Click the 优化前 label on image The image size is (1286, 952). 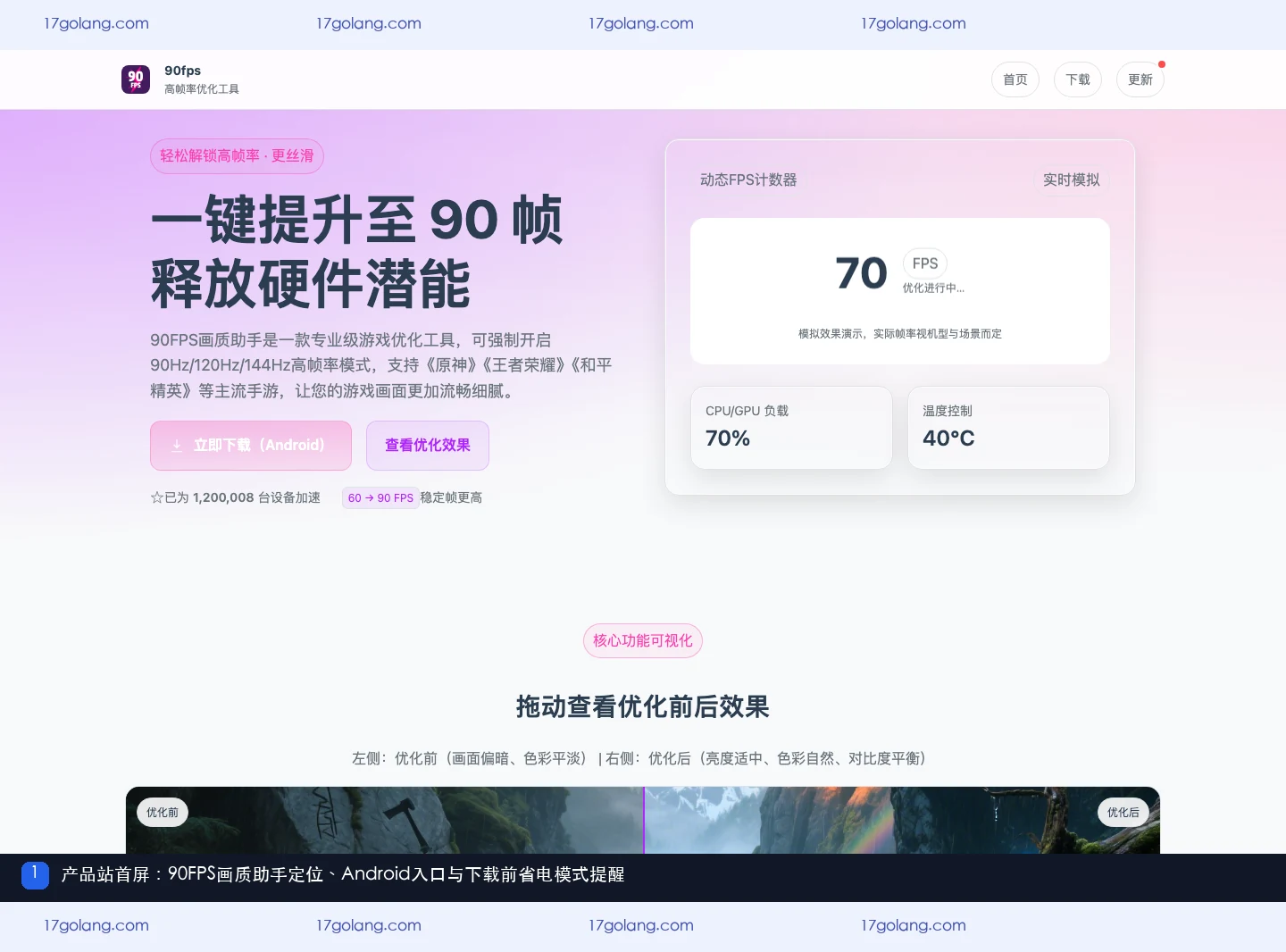[x=163, y=812]
